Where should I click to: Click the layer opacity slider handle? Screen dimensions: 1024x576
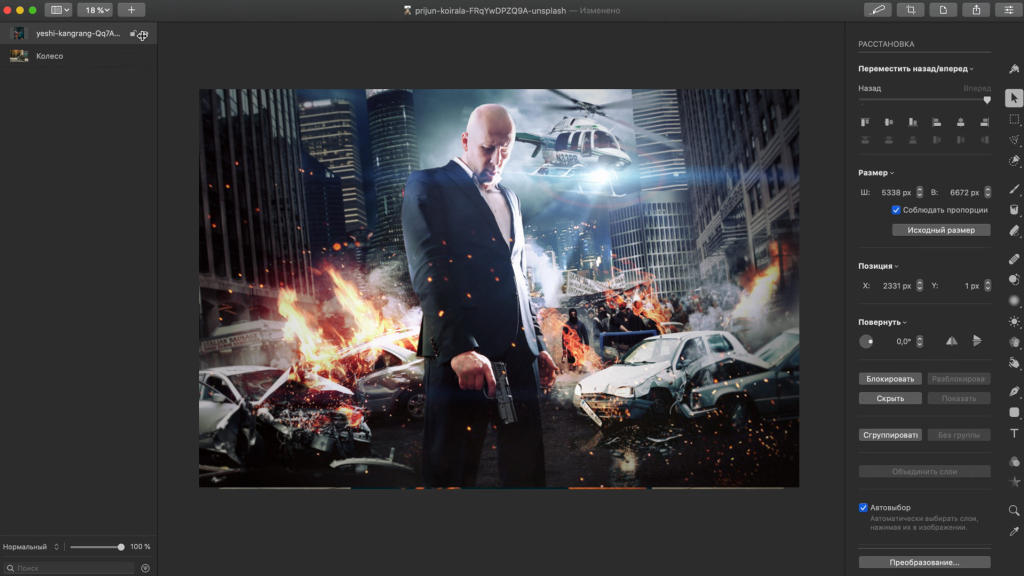pos(121,547)
